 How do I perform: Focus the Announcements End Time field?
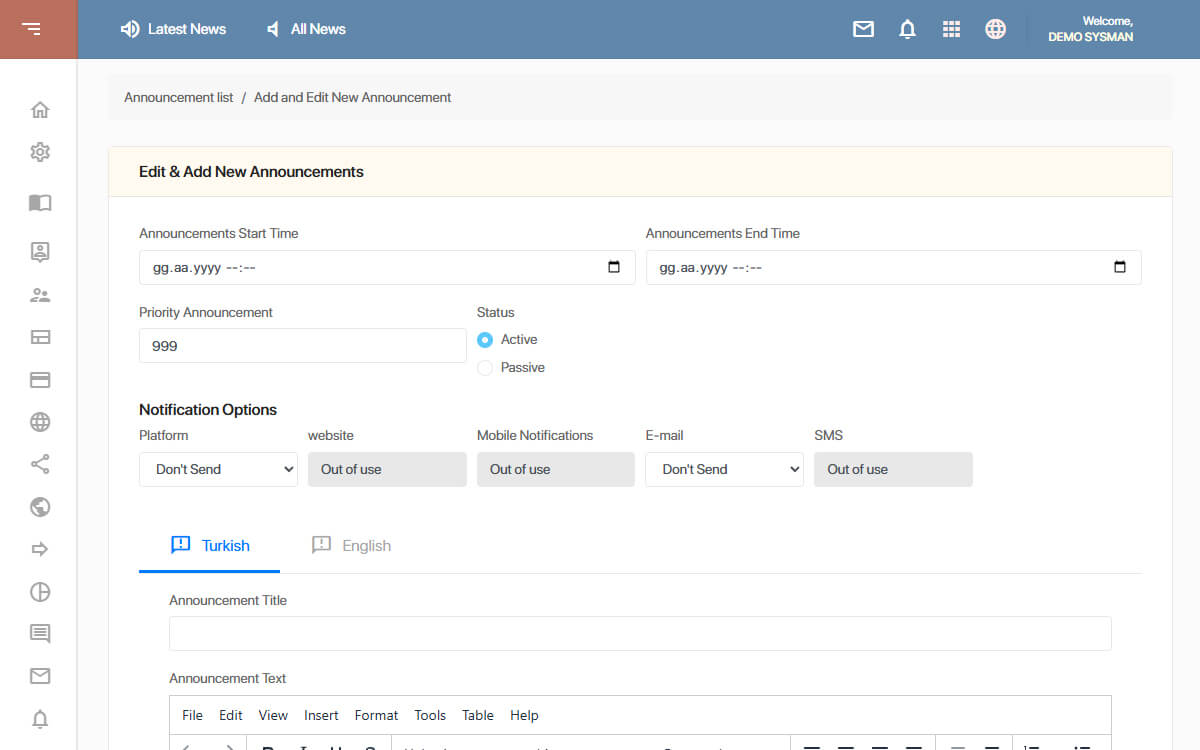pos(893,267)
